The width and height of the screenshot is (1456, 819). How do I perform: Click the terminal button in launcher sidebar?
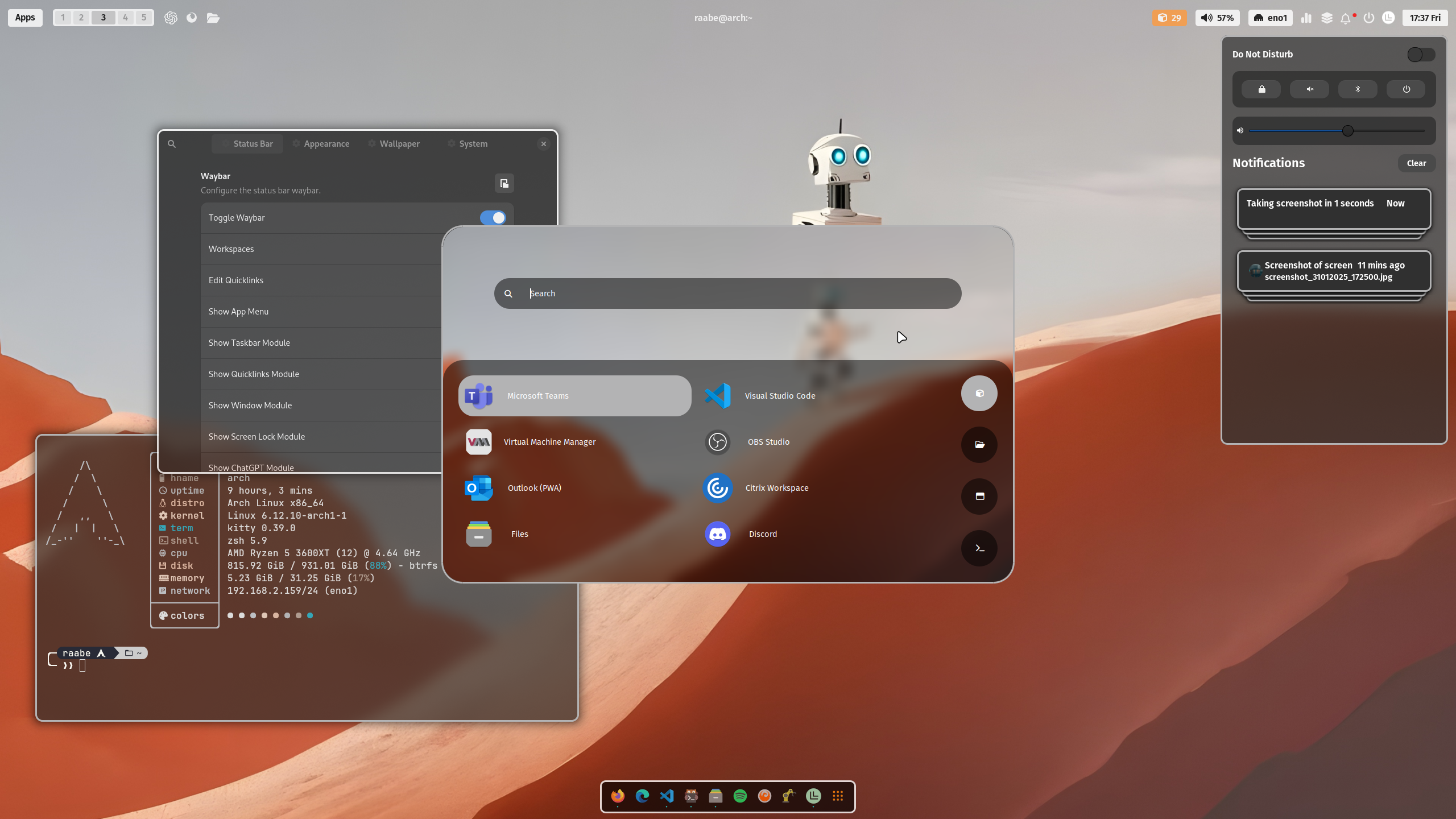coord(979,548)
